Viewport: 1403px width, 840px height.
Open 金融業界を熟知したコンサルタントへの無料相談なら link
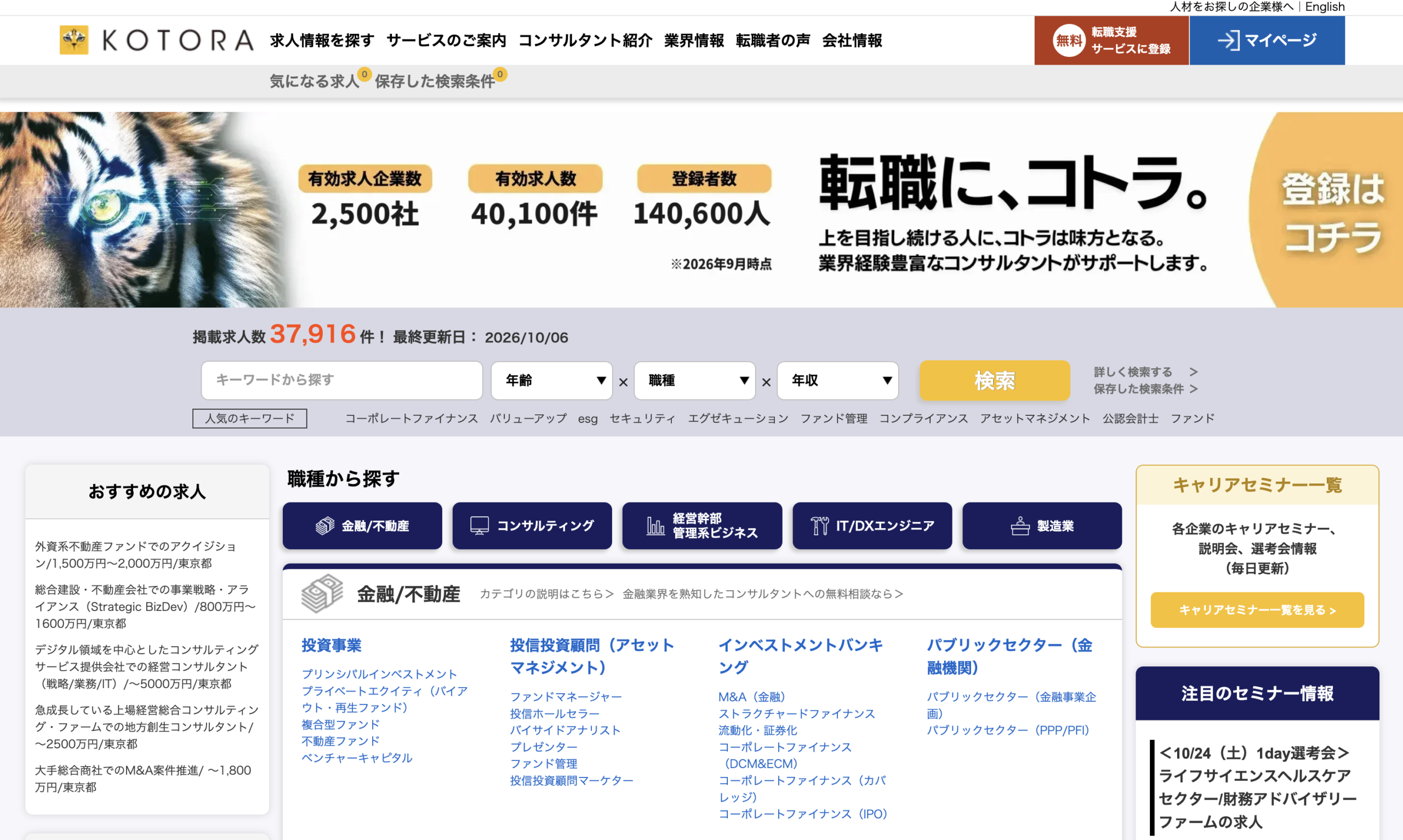click(x=762, y=593)
